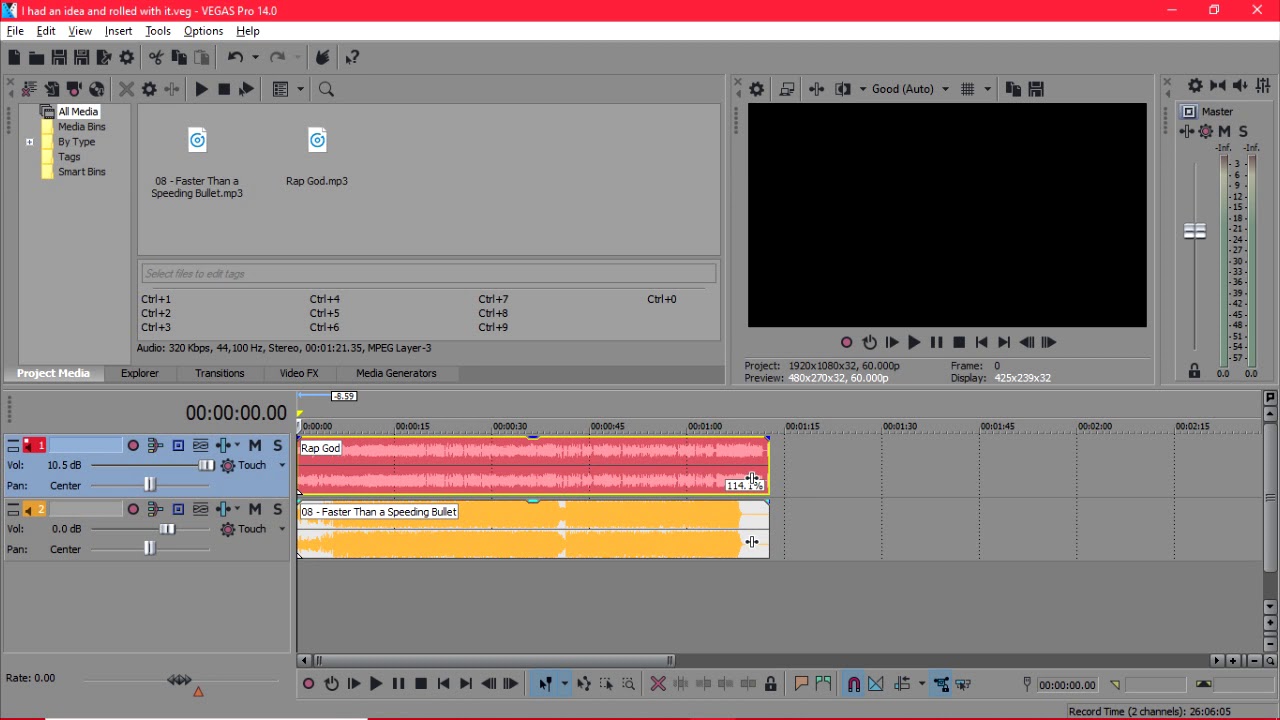Click Enable Snapping magnet icon
The image size is (1280, 720).
point(853,684)
